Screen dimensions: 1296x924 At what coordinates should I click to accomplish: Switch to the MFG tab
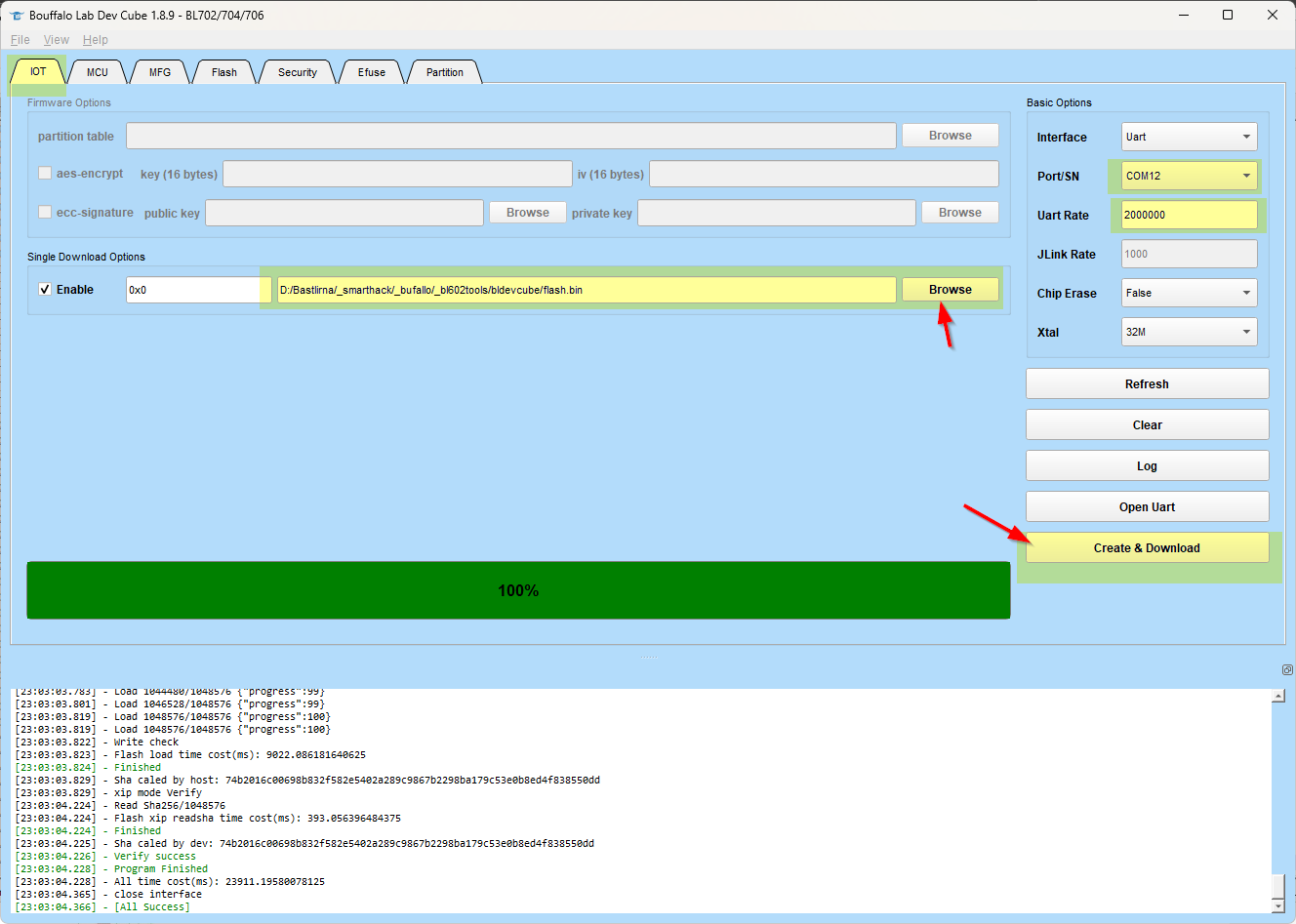tap(160, 72)
